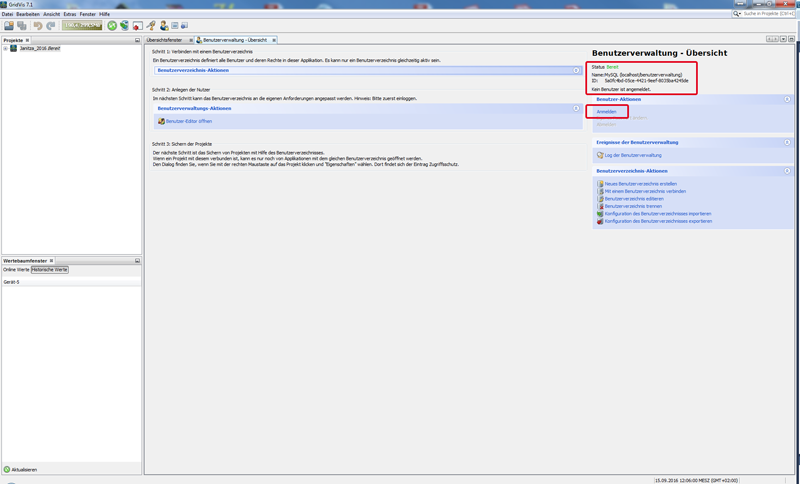Click the Anmelden link

point(607,112)
